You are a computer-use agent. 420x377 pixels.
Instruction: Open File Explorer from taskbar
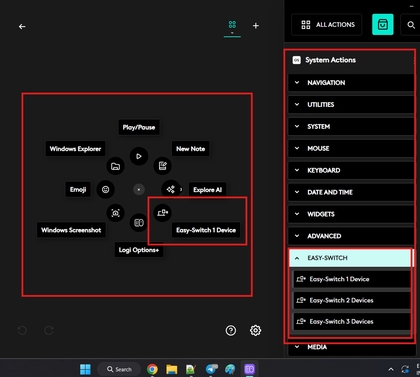pos(172,369)
